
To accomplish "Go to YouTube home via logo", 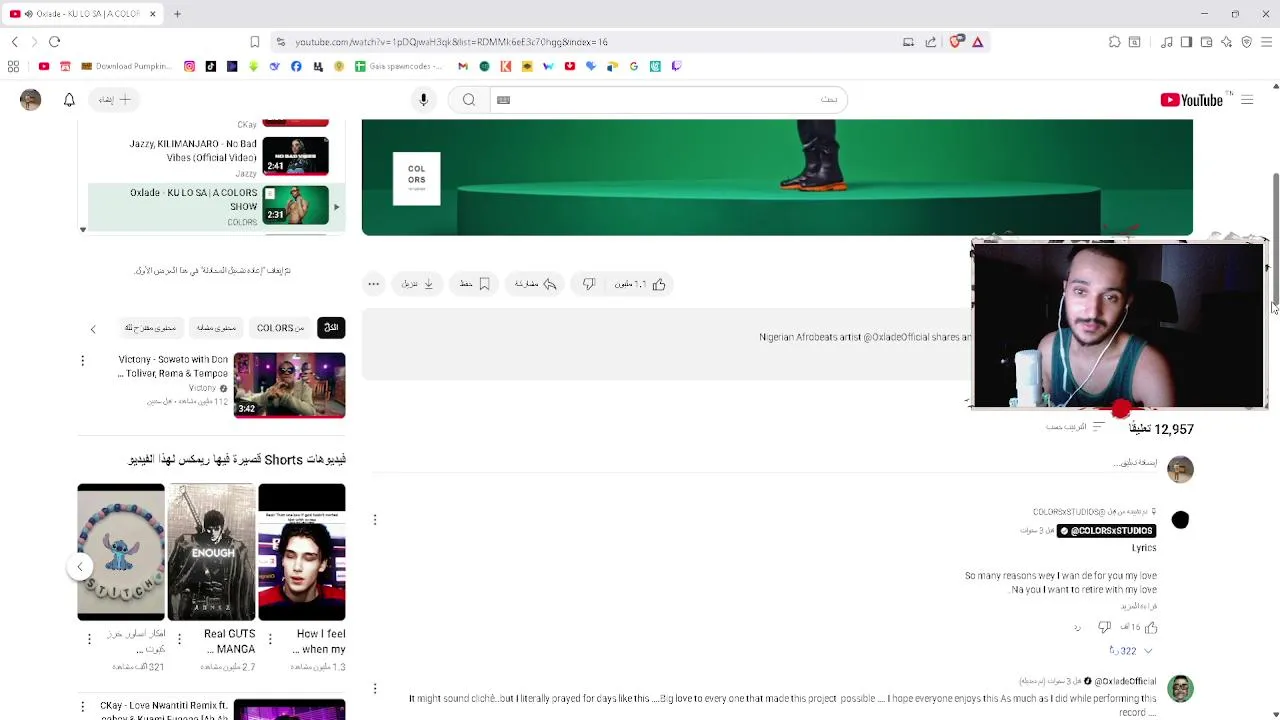I will pos(1191,100).
